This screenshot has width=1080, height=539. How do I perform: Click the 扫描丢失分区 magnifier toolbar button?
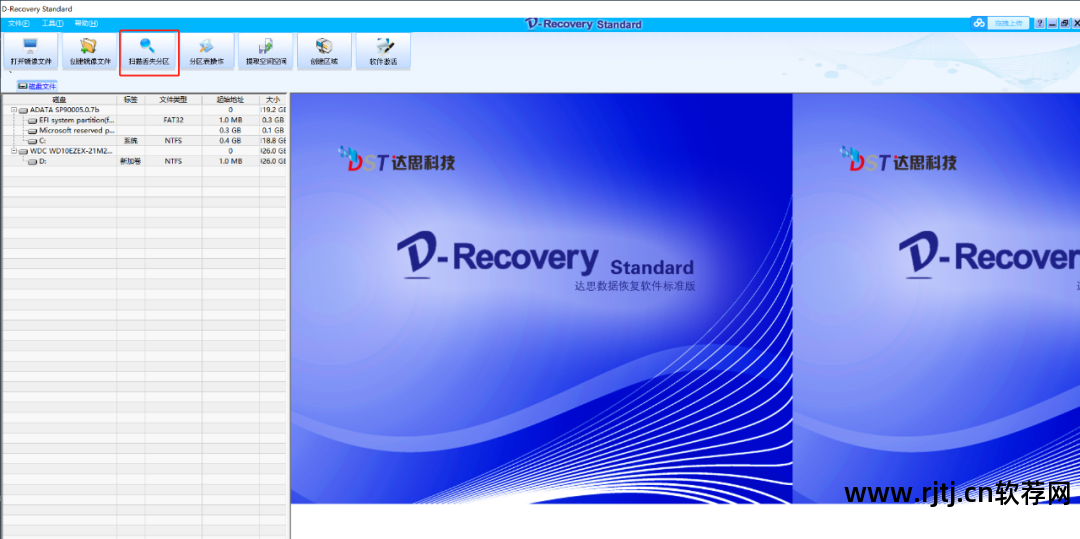149,52
